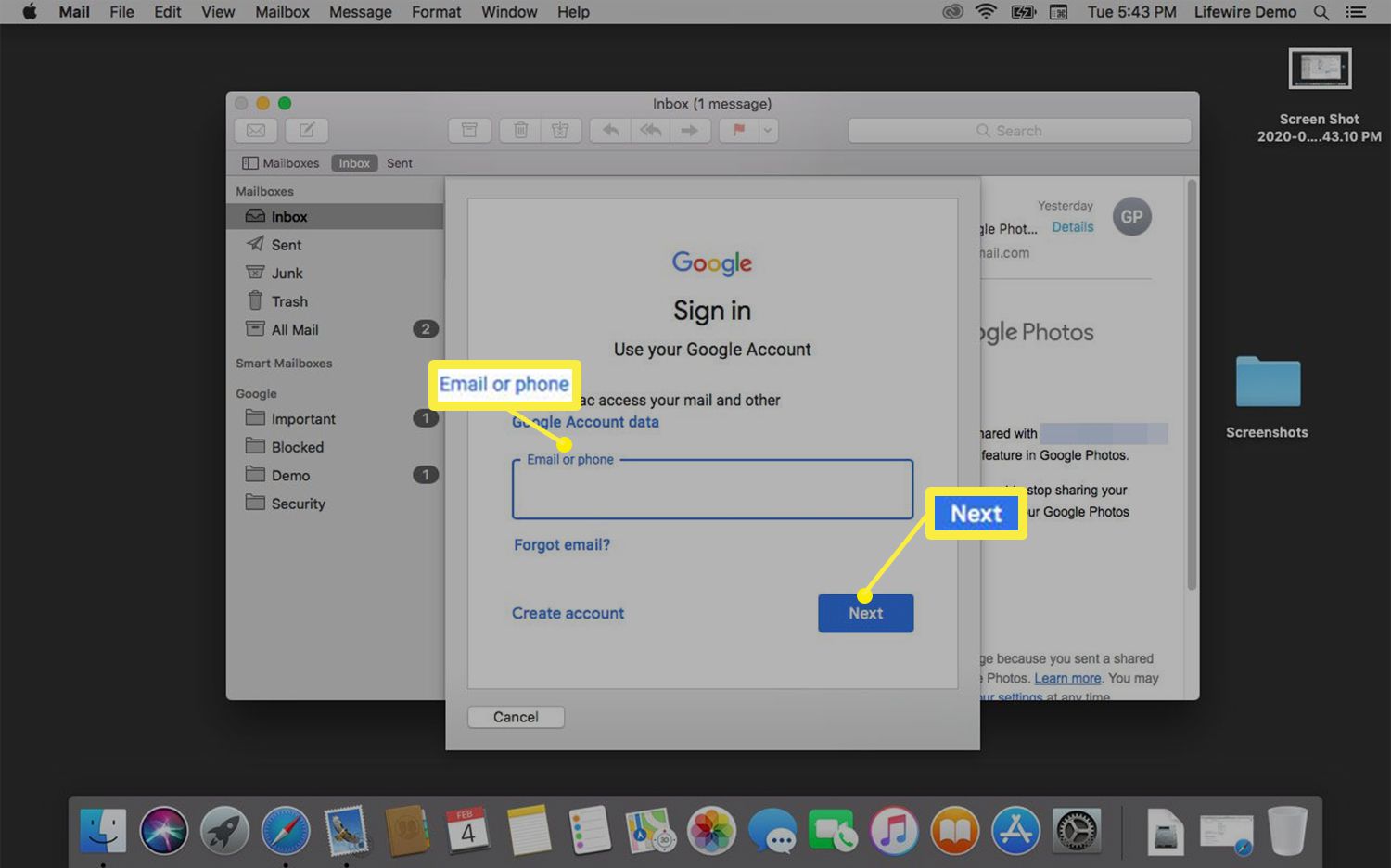
Task: Open Siri from the Dock
Action: pyautogui.click(x=164, y=830)
